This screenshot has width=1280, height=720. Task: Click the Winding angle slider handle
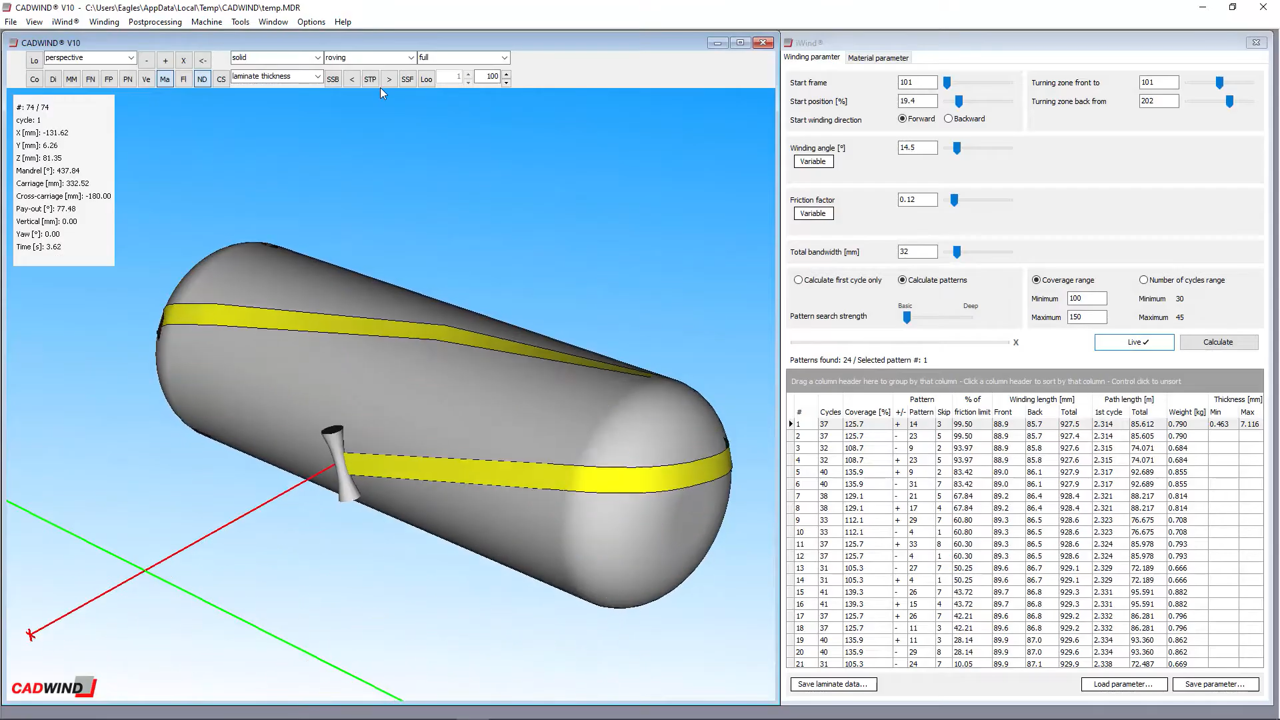(x=957, y=148)
